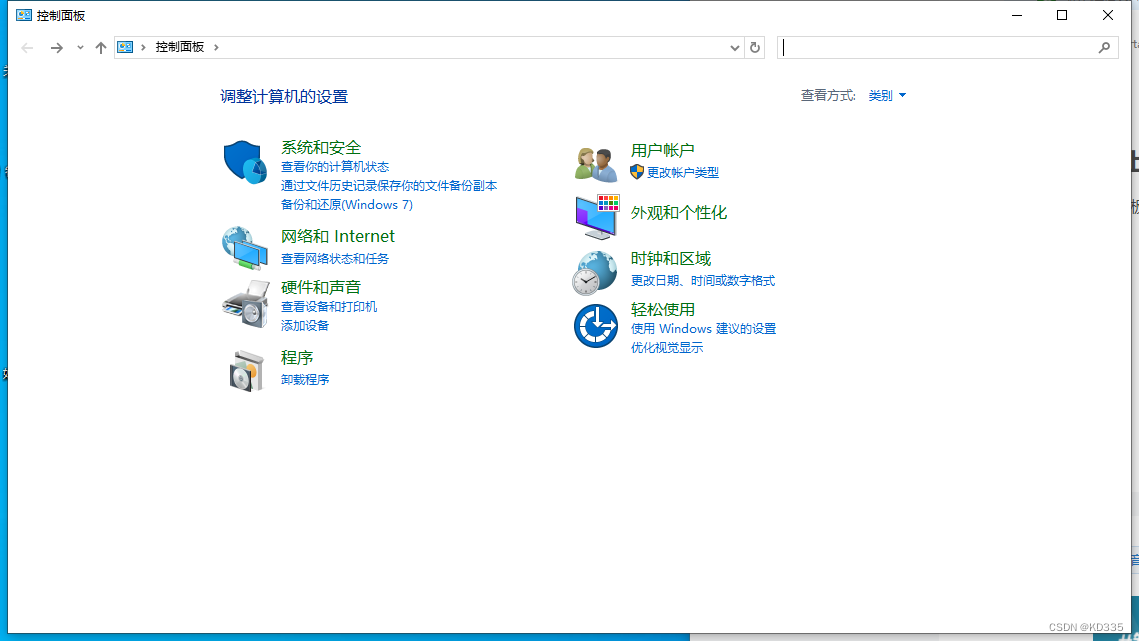
Task: Open the 轻松使用 blue circle icon
Action: 596,326
